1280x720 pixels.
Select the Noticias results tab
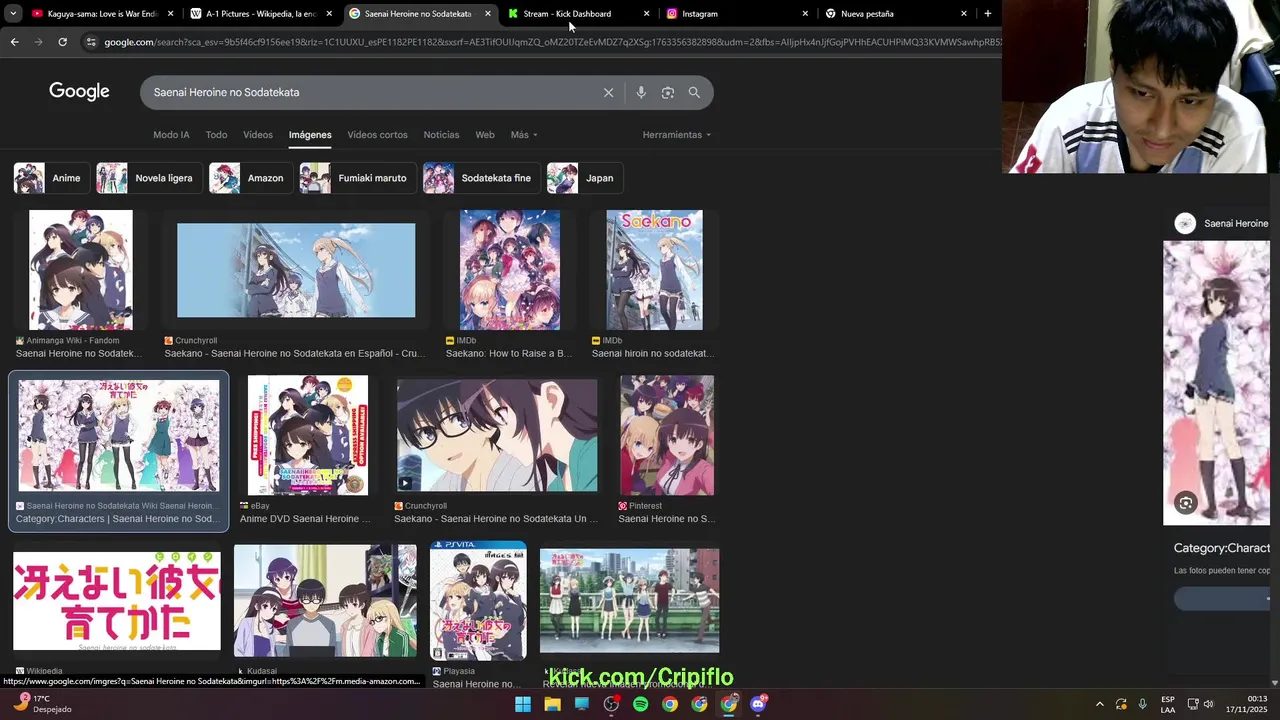point(441,135)
